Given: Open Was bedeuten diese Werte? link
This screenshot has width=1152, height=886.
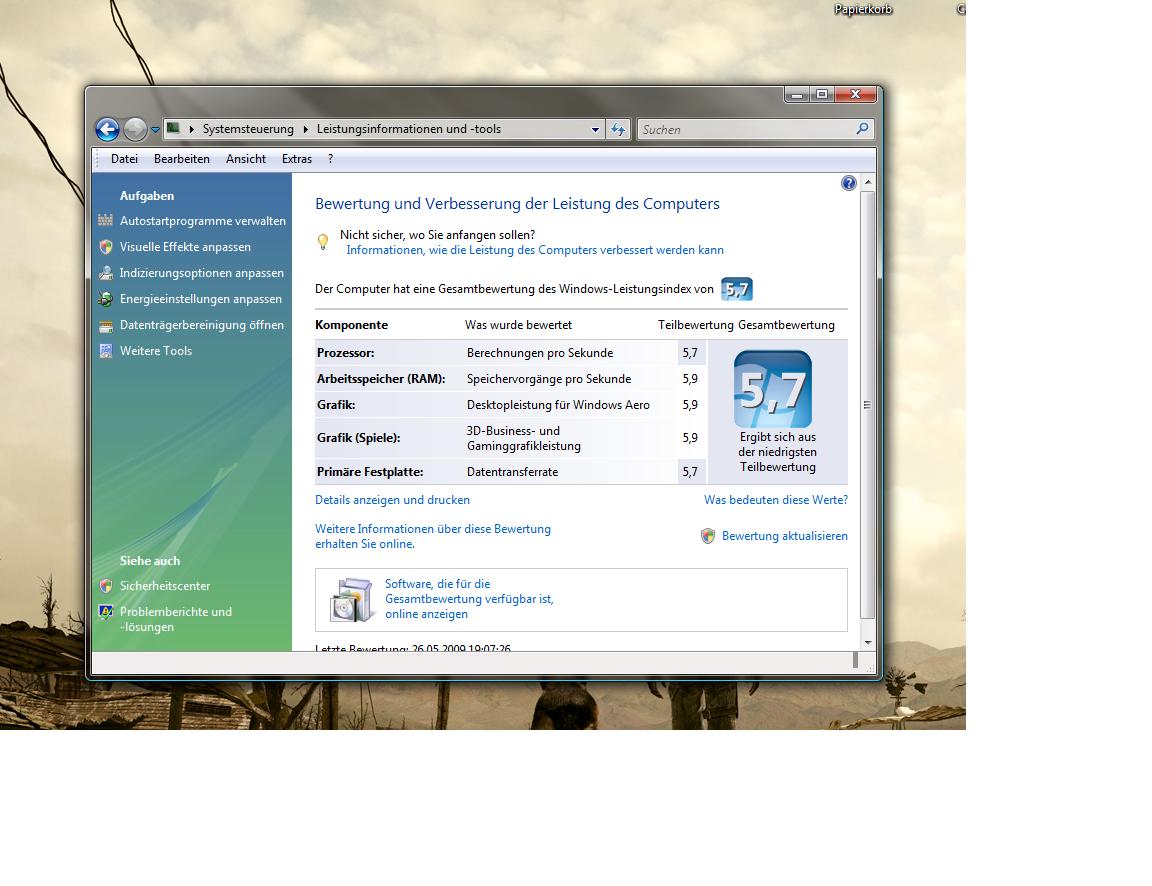Looking at the screenshot, I should [776, 500].
